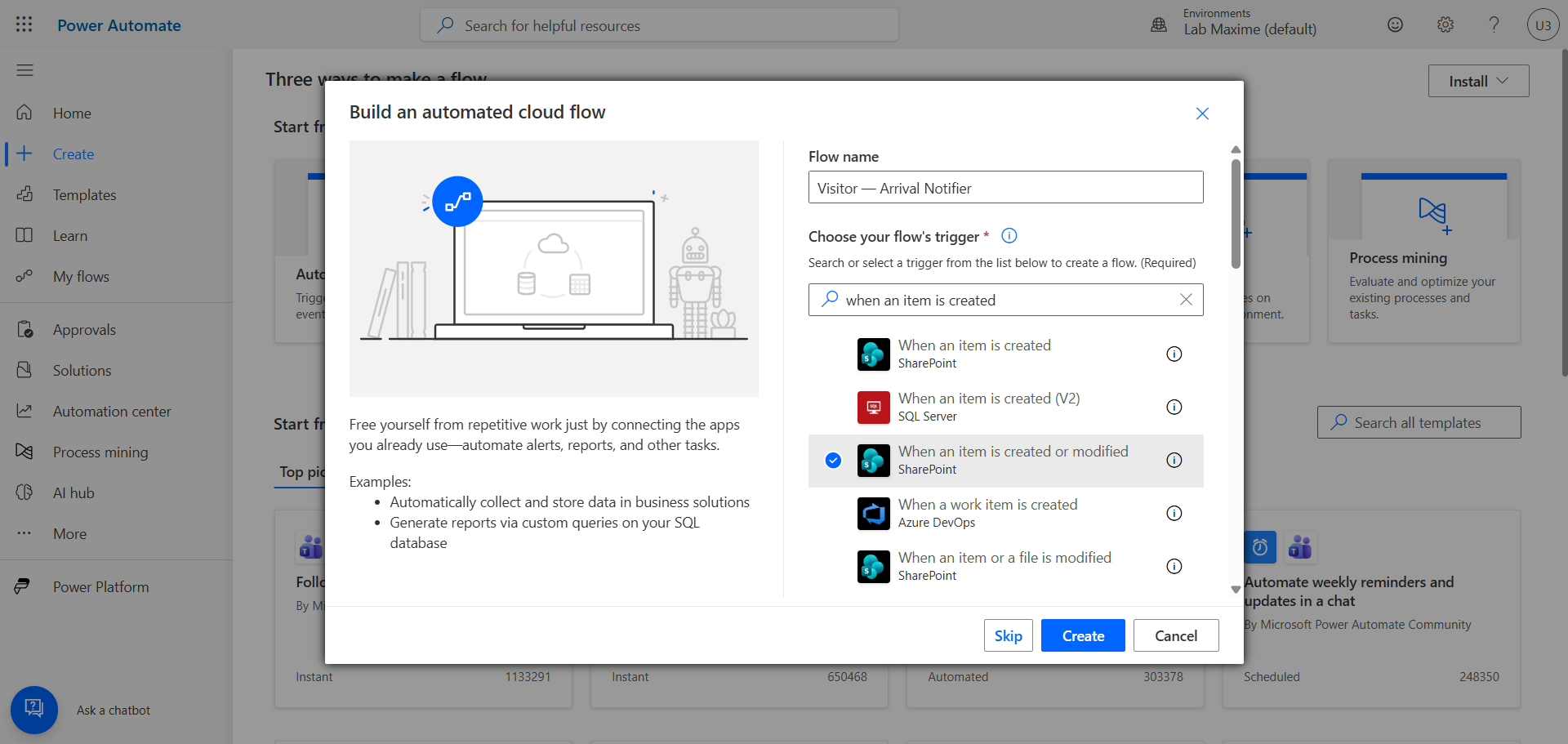Open Learn in the sidebar
The image size is (1568, 744).
(116, 235)
